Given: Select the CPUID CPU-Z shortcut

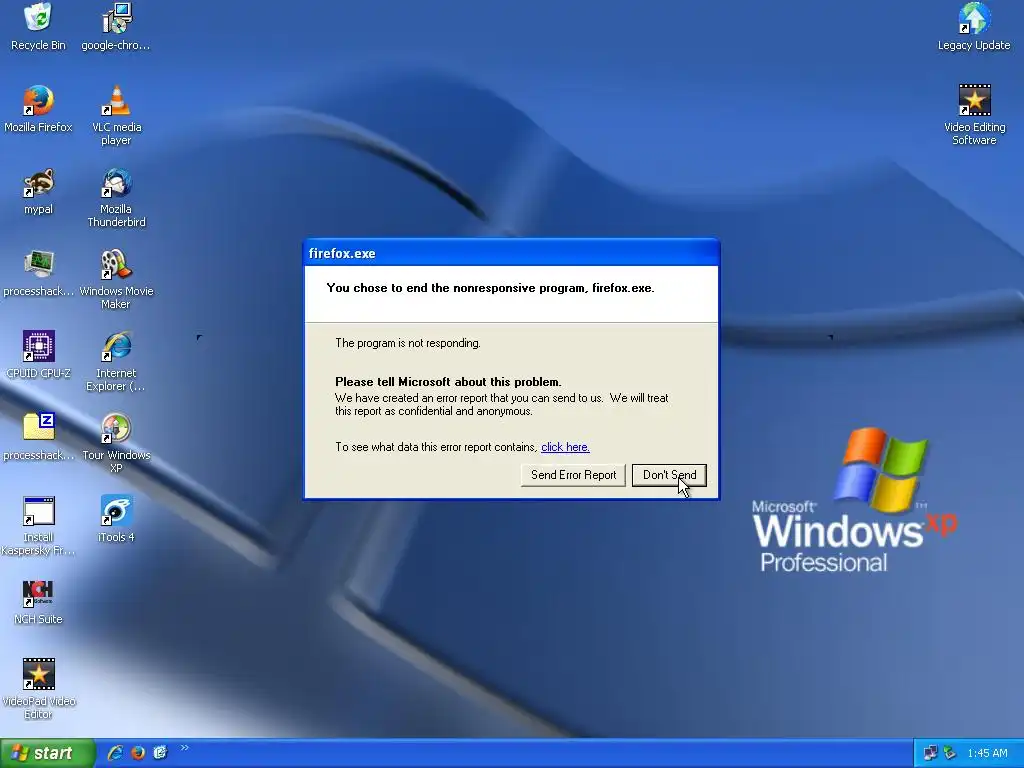Looking at the screenshot, I should 38,356.
